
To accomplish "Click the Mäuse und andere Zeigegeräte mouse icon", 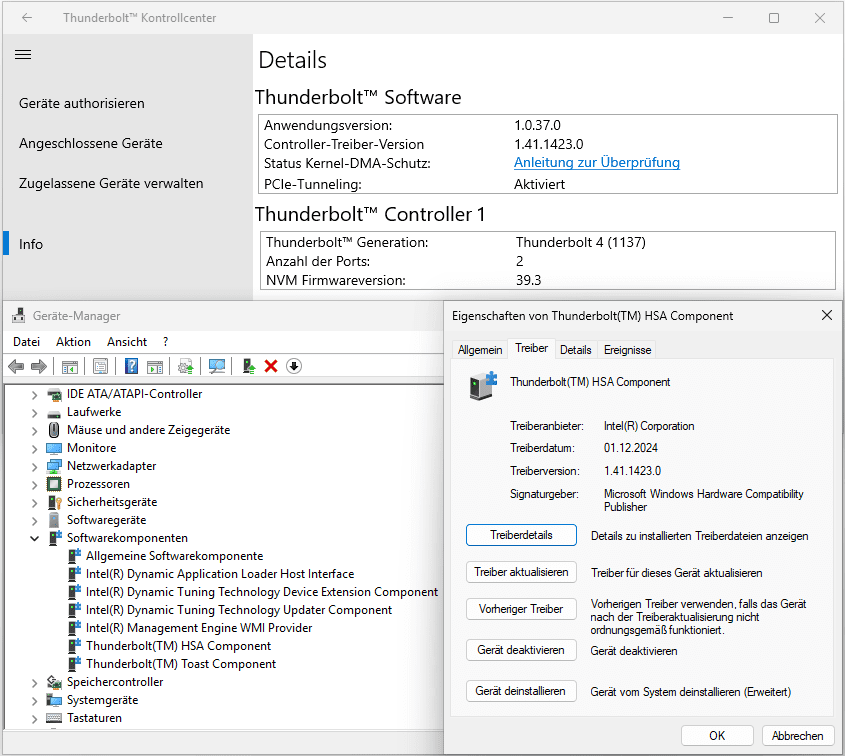I will (x=54, y=430).
